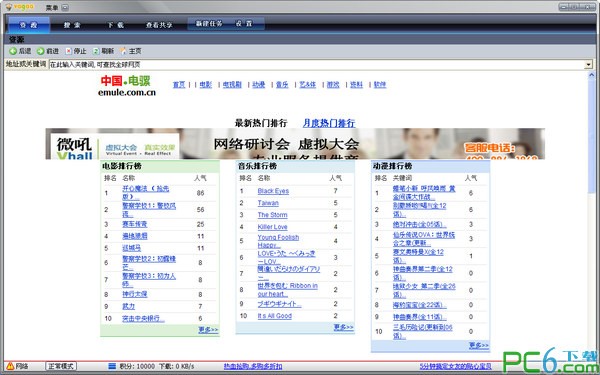
Task: Click the address or keyword input field
Action: click(317, 64)
